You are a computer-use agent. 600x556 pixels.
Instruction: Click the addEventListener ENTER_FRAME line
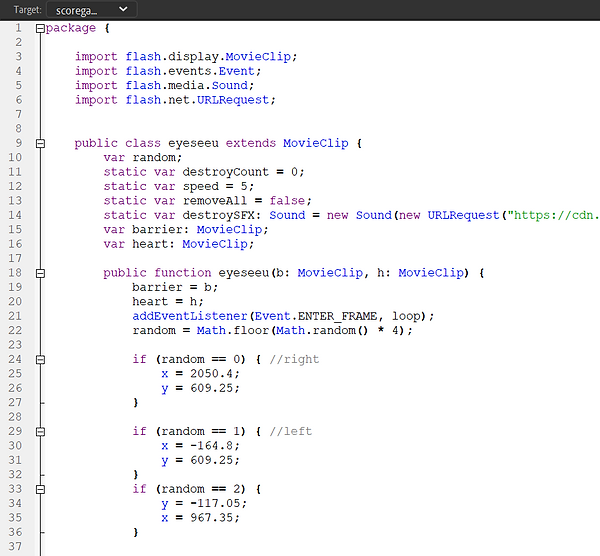[283, 316]
